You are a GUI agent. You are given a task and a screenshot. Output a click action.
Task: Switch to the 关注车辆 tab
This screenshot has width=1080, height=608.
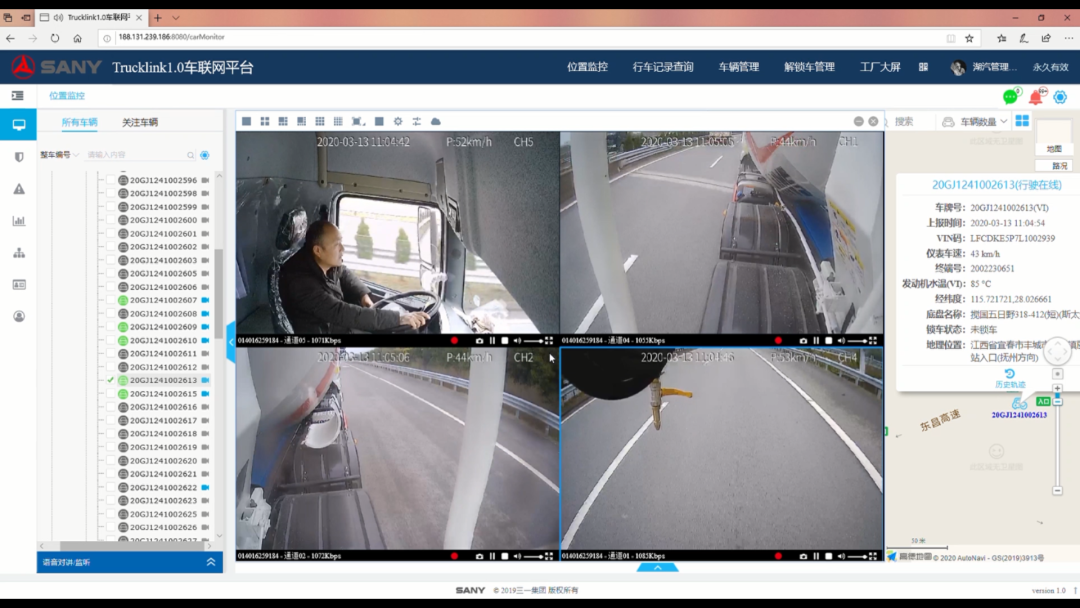(139, 122)
